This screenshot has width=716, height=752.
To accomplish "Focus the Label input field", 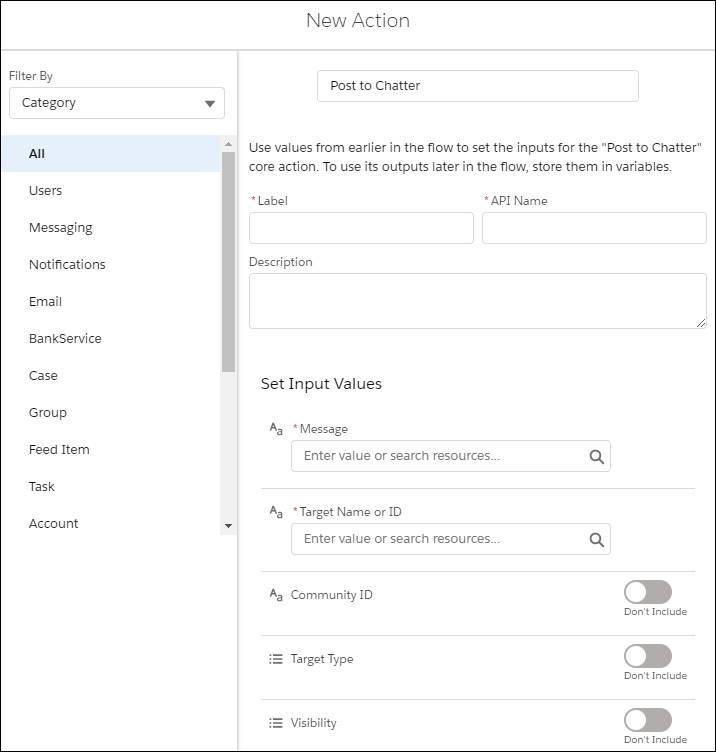I will 361,228.
